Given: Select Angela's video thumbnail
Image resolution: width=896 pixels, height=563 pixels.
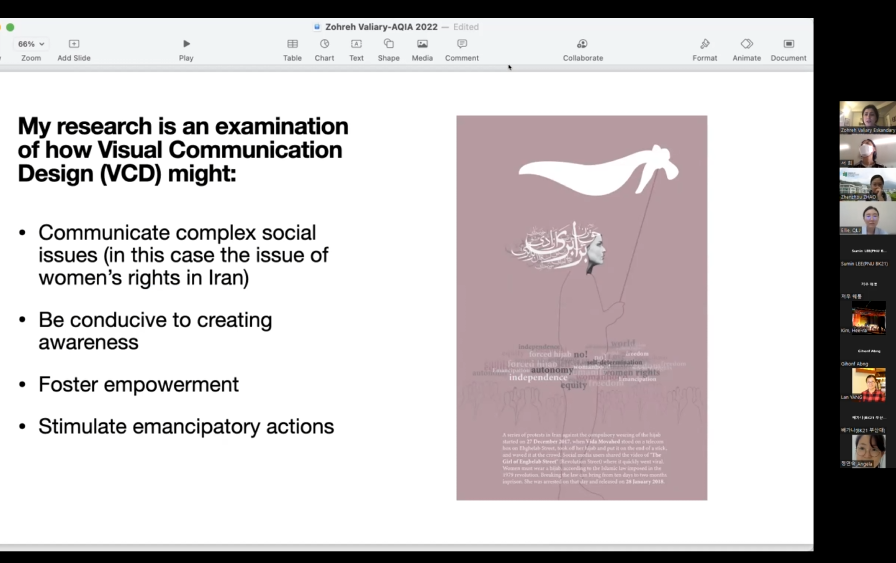Looking at the screenshot, I should click(867, 451).
